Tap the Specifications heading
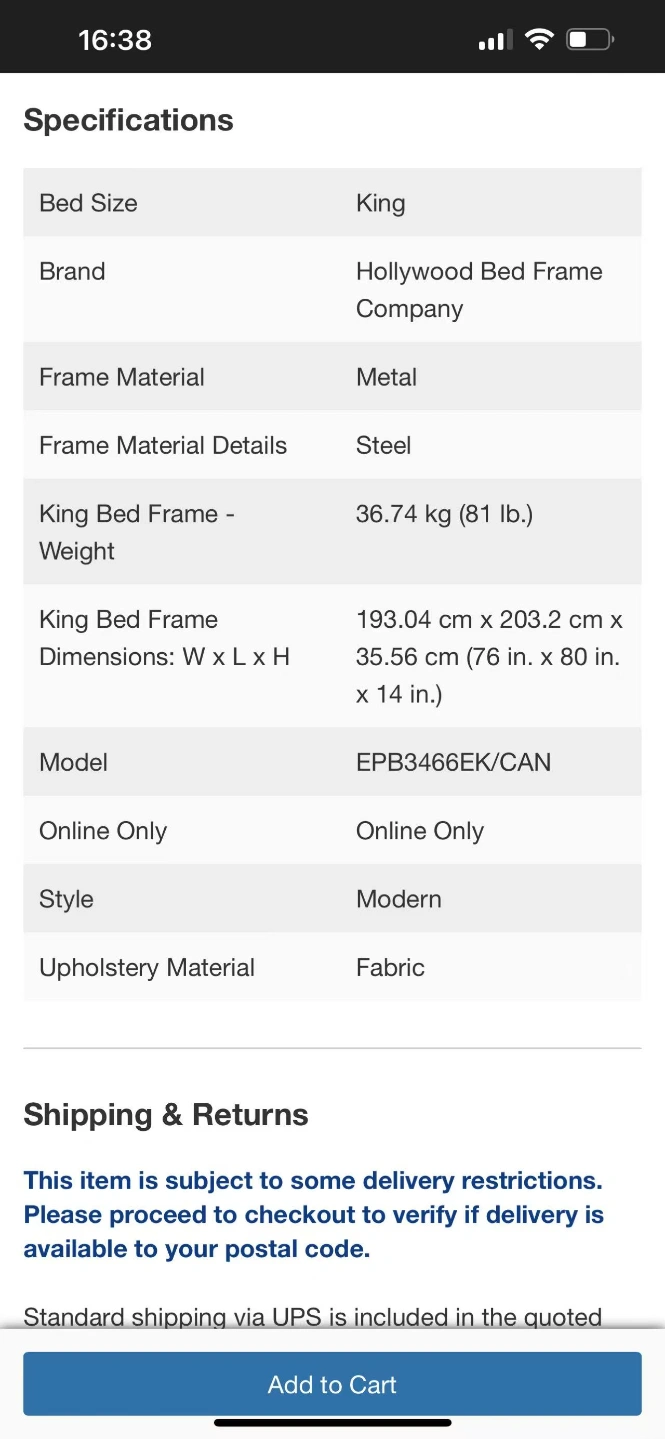The height and width of the screenshot is (1439, 665). point(128,120)
